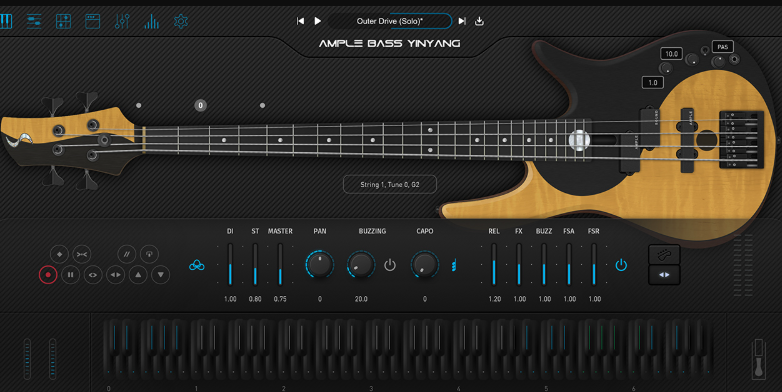Image resolution: width=782 pixels, height=392 pixels.
Task: Click the 1.0 value box on bass body
Action: (x=653, y=83)
